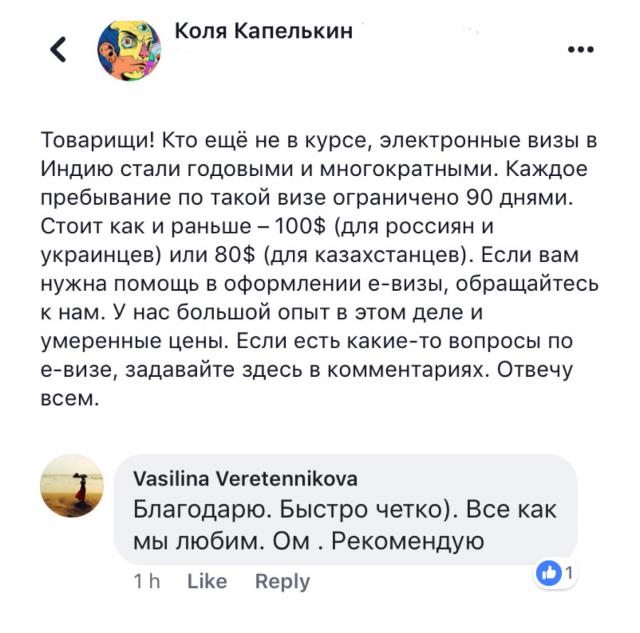Like Vasilina's comment
The image size is (640, 633).
click(207, 581)
